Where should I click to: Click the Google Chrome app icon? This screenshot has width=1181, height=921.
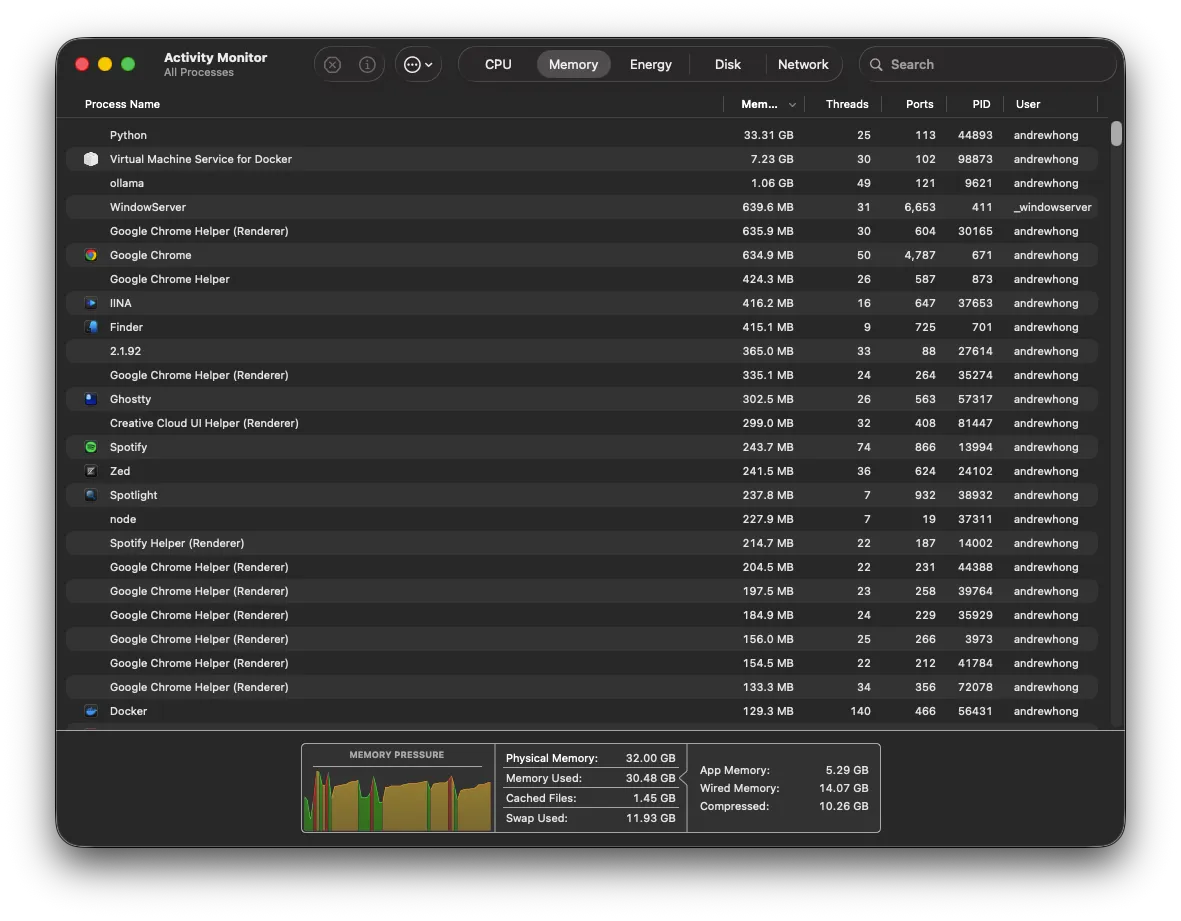tap(91, 255)
